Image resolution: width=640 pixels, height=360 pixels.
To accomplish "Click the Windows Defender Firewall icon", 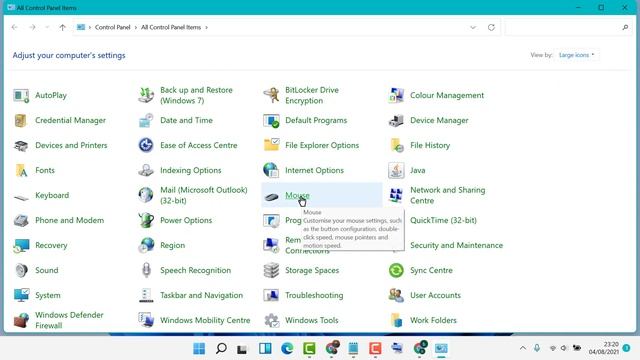I will pos(21,320).
